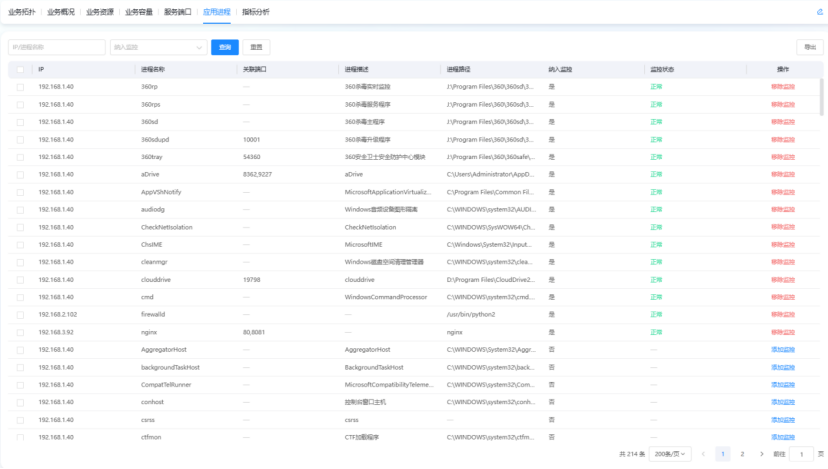Click the IP cell 192.168.3.92
The height and width of the screenshot is (469, 828).
(x=56, y=332)
